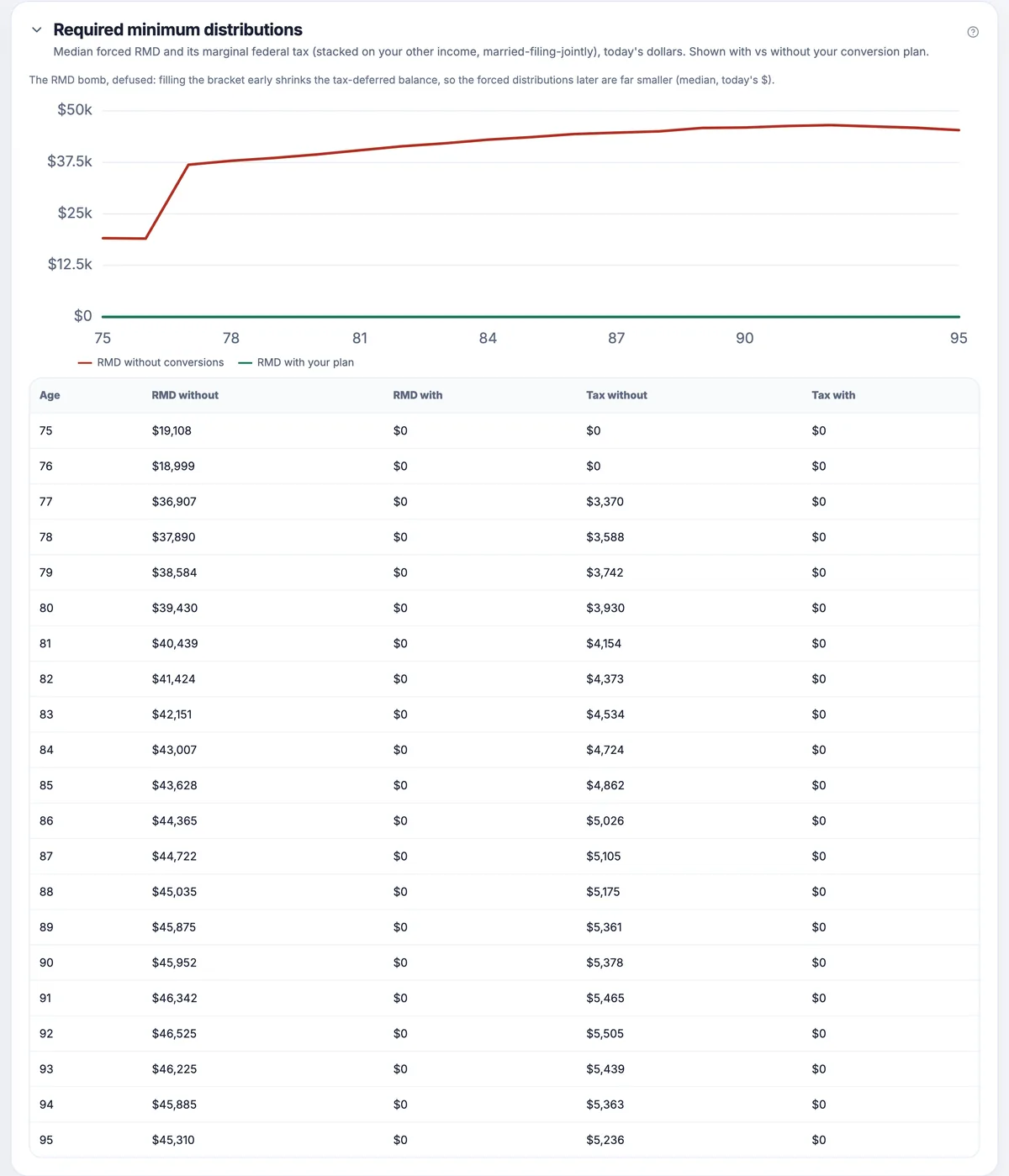Select the $5,505 tax value

(605, 1033)
